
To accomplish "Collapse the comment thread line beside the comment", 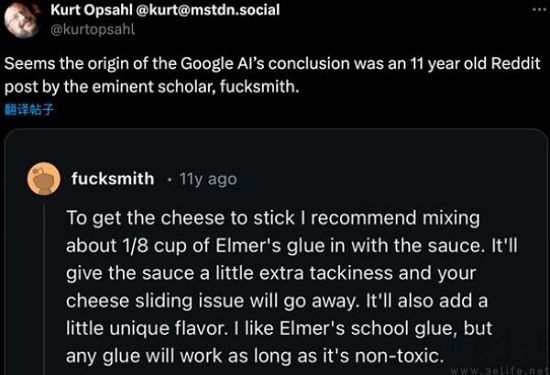I will (x=45, y=289).
